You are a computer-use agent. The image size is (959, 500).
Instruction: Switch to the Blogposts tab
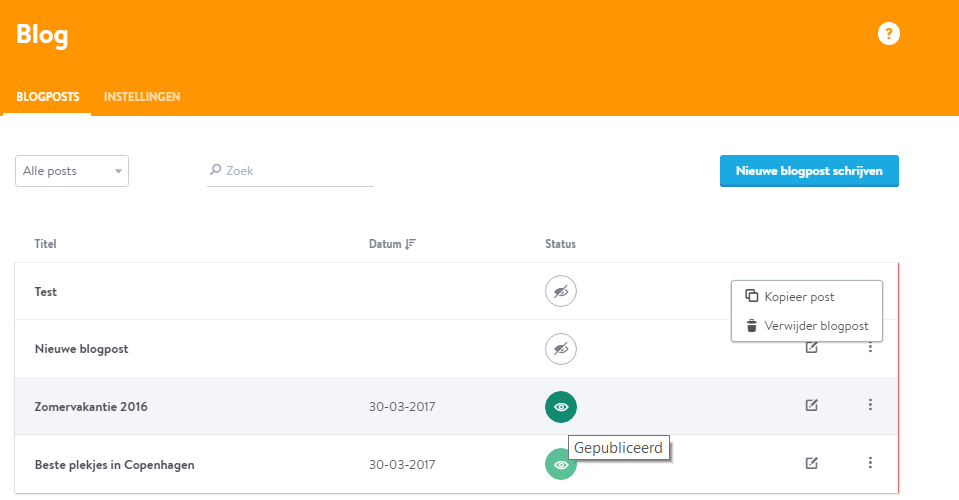click(x=48, y=97)
